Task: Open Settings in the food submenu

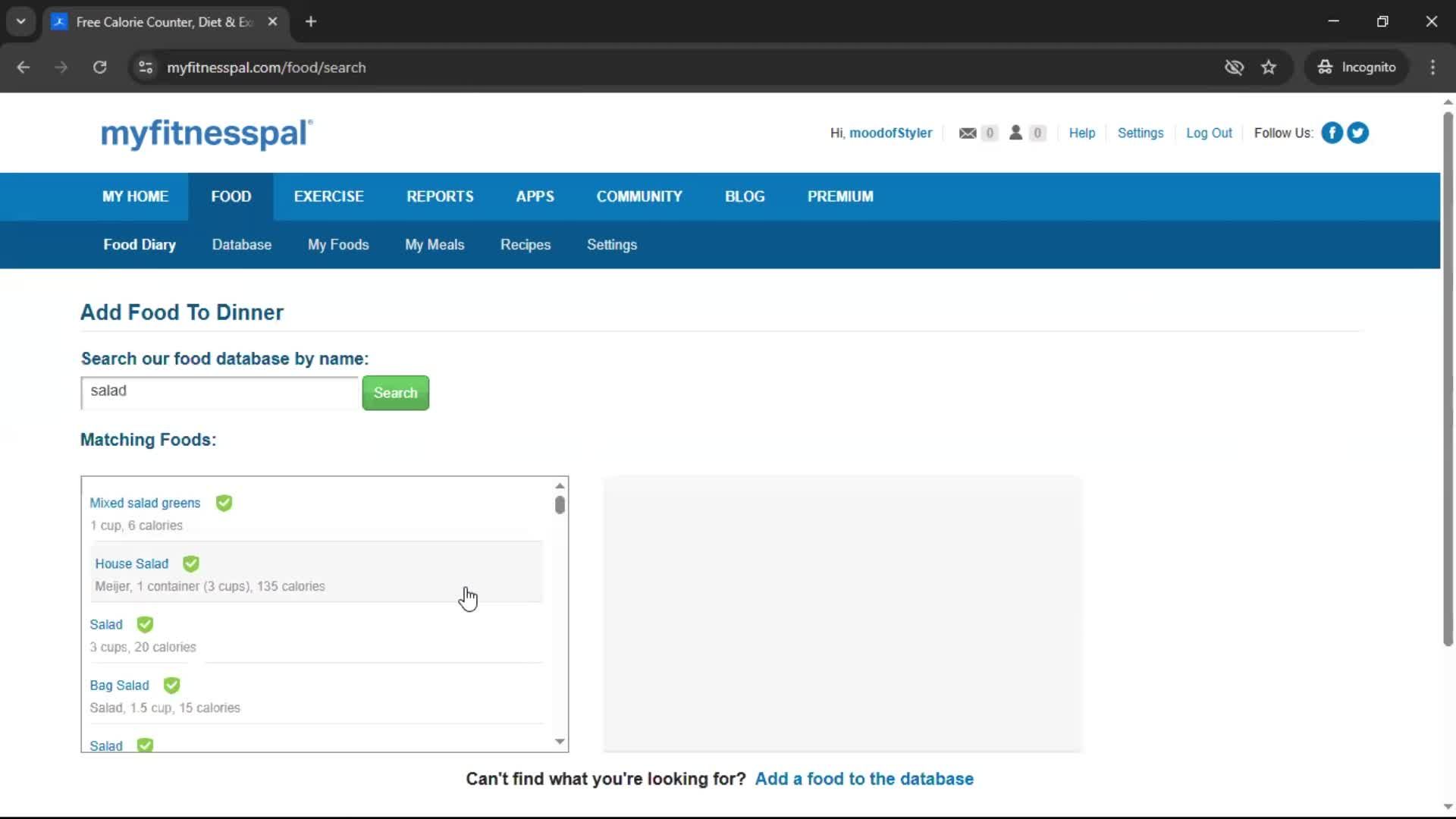Action: pyautogui.click(x=612, y=244)
